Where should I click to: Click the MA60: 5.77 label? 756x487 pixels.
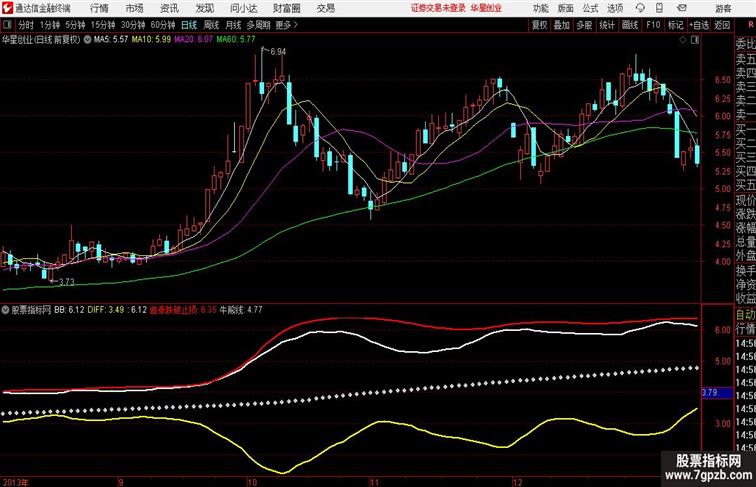pos(236,40)
